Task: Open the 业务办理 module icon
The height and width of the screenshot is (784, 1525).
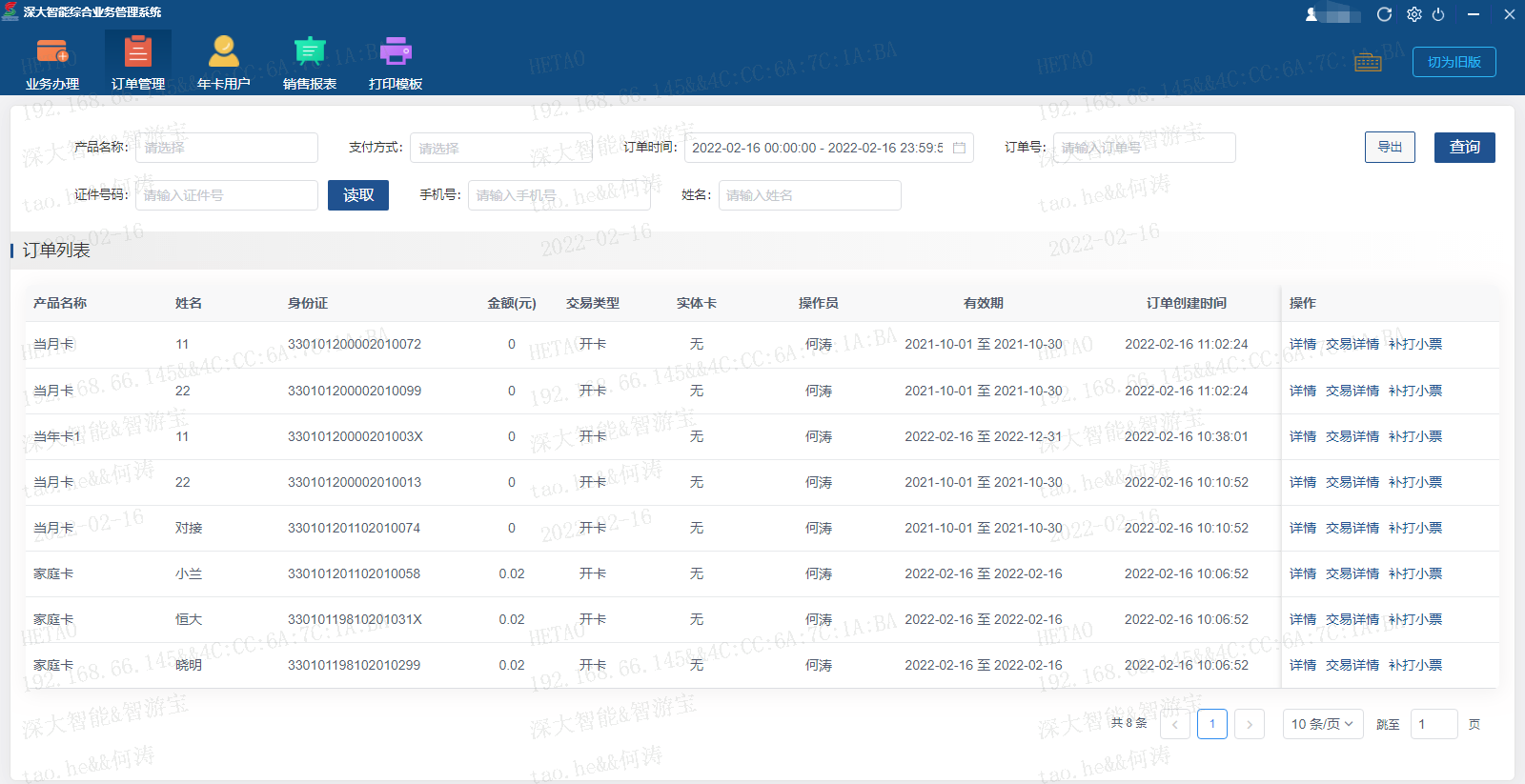Action: click(x=52, y=52)
